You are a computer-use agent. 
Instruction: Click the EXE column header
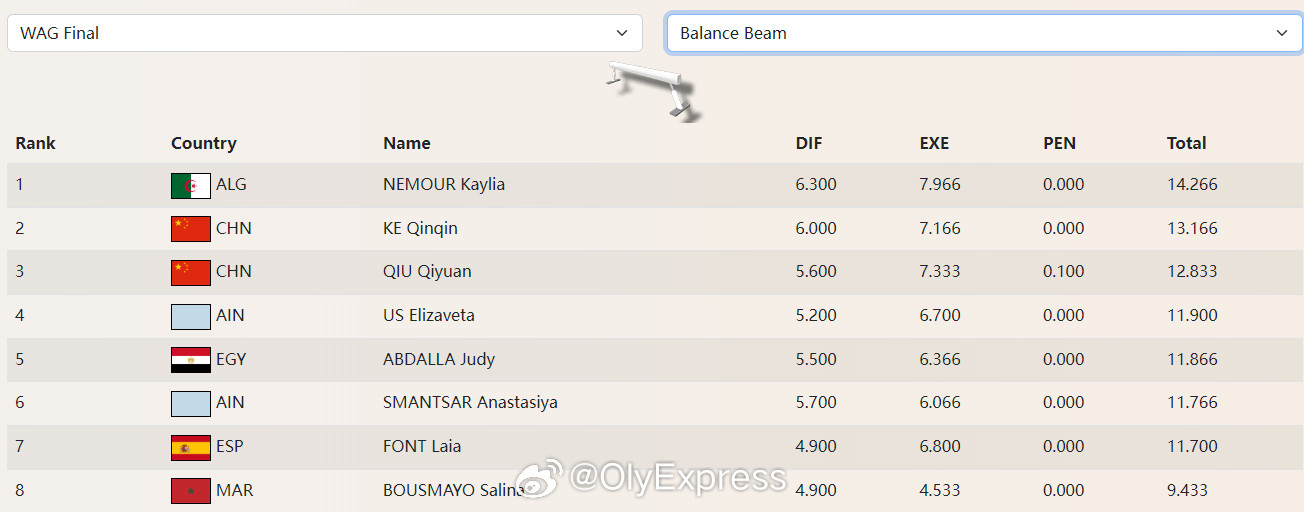tap(934, 143)
